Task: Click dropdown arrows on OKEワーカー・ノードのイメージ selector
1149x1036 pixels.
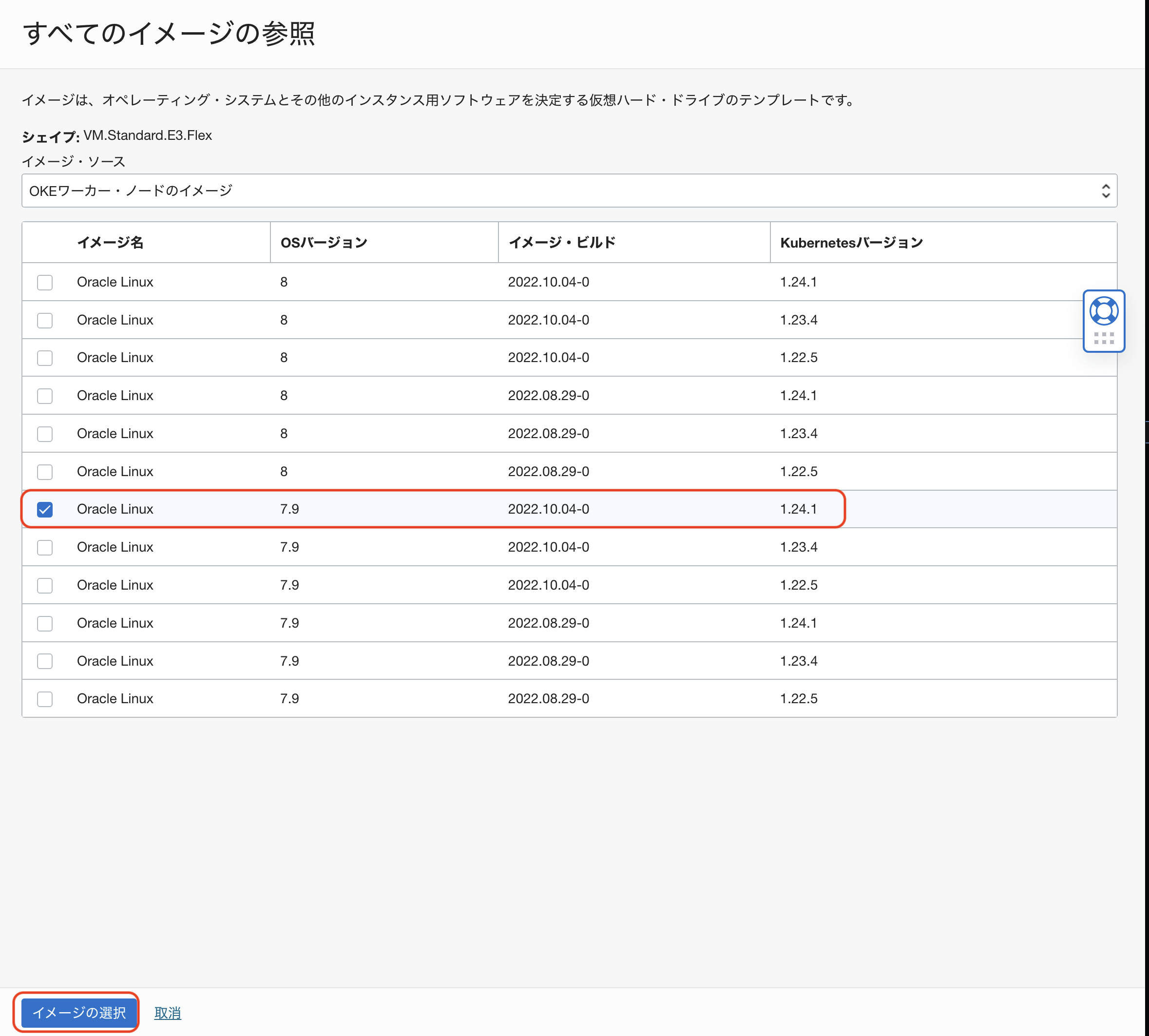Action: tap(1105, 191)
